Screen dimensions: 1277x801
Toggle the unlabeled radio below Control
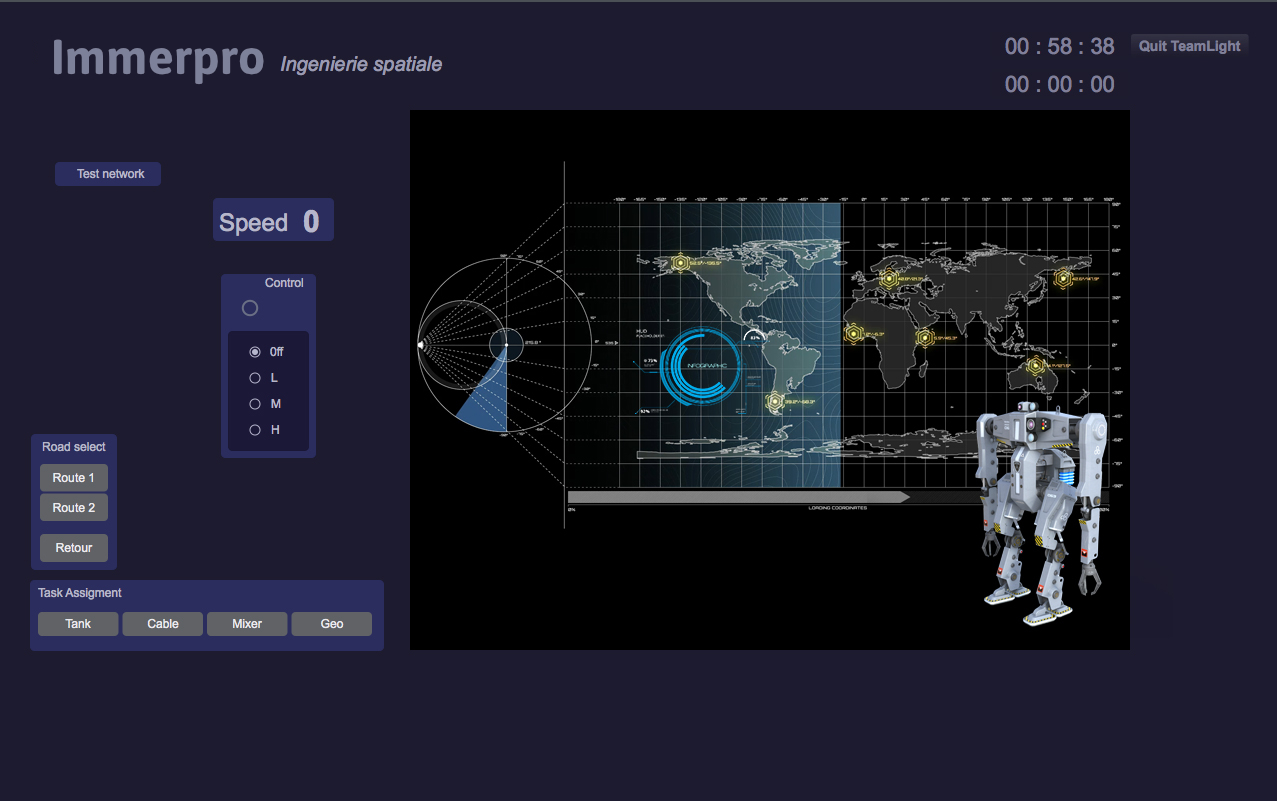pyautogui.click(x=250, y=308)
